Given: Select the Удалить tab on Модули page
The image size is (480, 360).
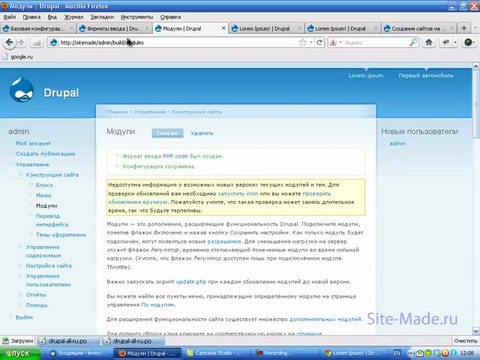Looking at the screenshot, I should [x=202, y=133].
